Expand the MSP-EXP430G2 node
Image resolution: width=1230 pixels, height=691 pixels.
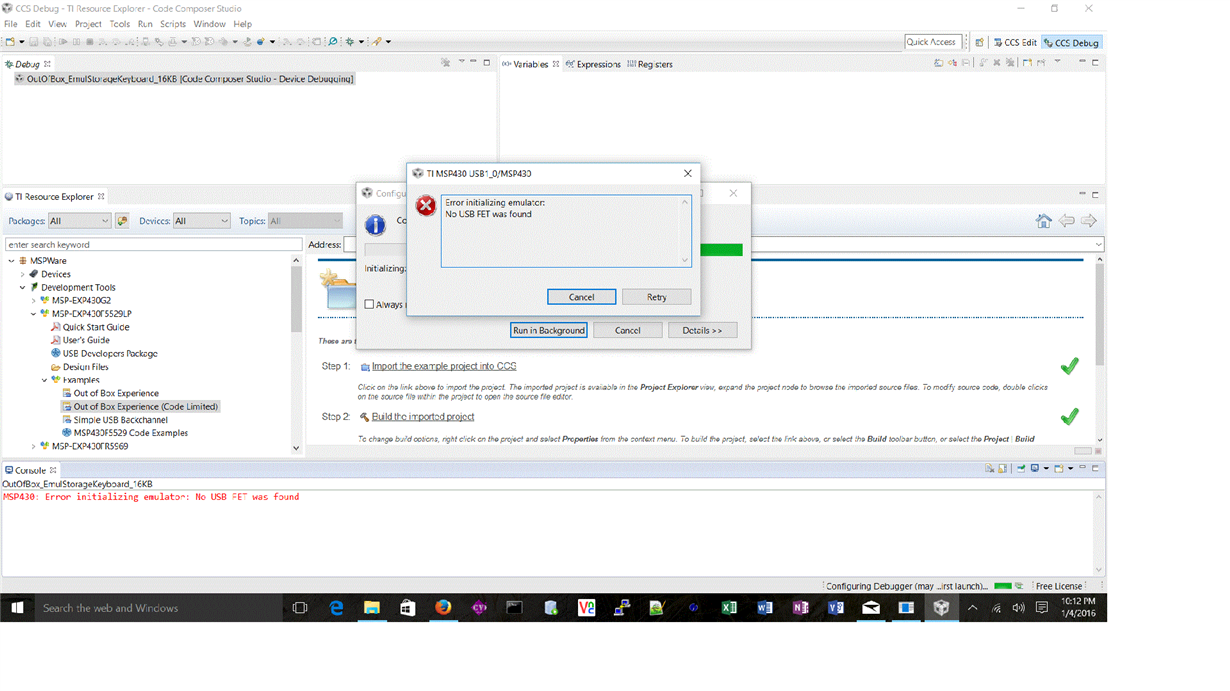pos(33,300)
